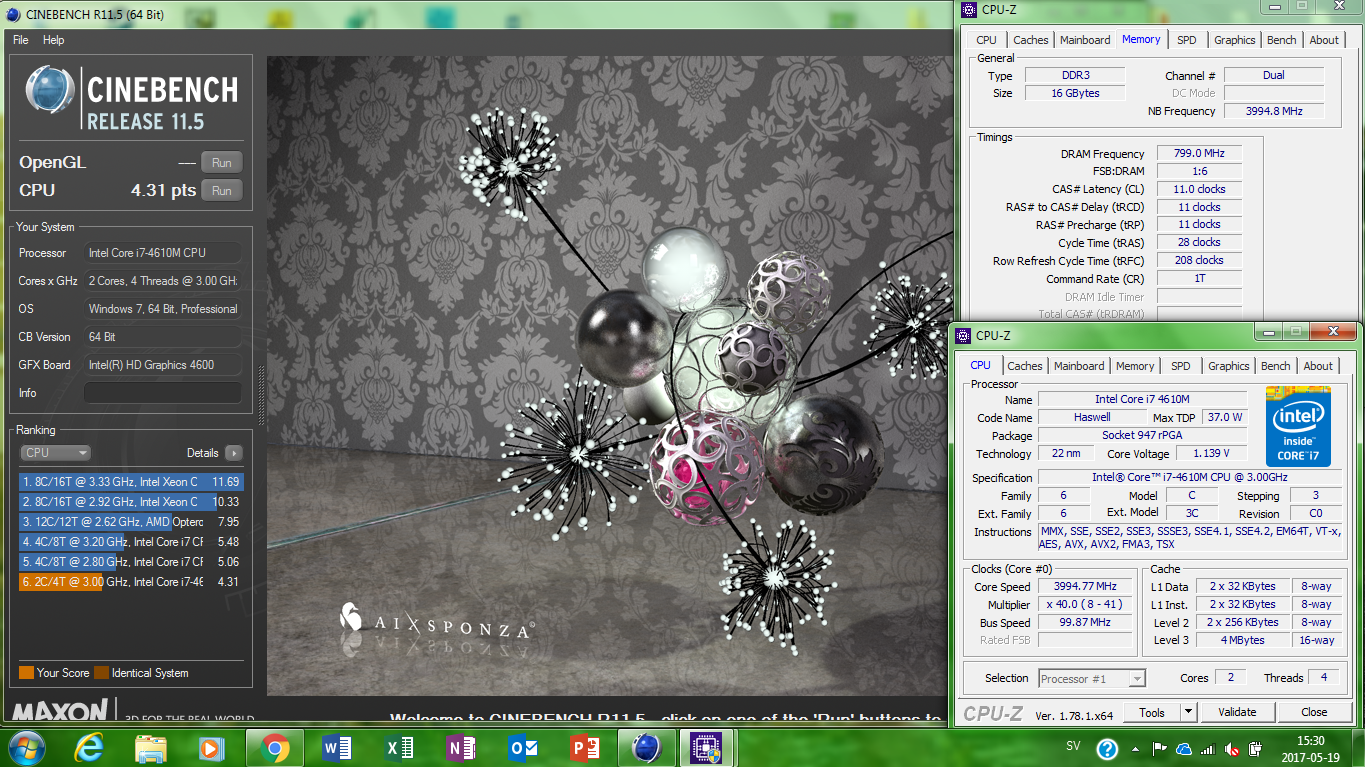The height and width of the screenshot is (767, 1365).
Task: Select highlighted ranking row 2C/4T @ 3.00 GHz
Action: 130,582
